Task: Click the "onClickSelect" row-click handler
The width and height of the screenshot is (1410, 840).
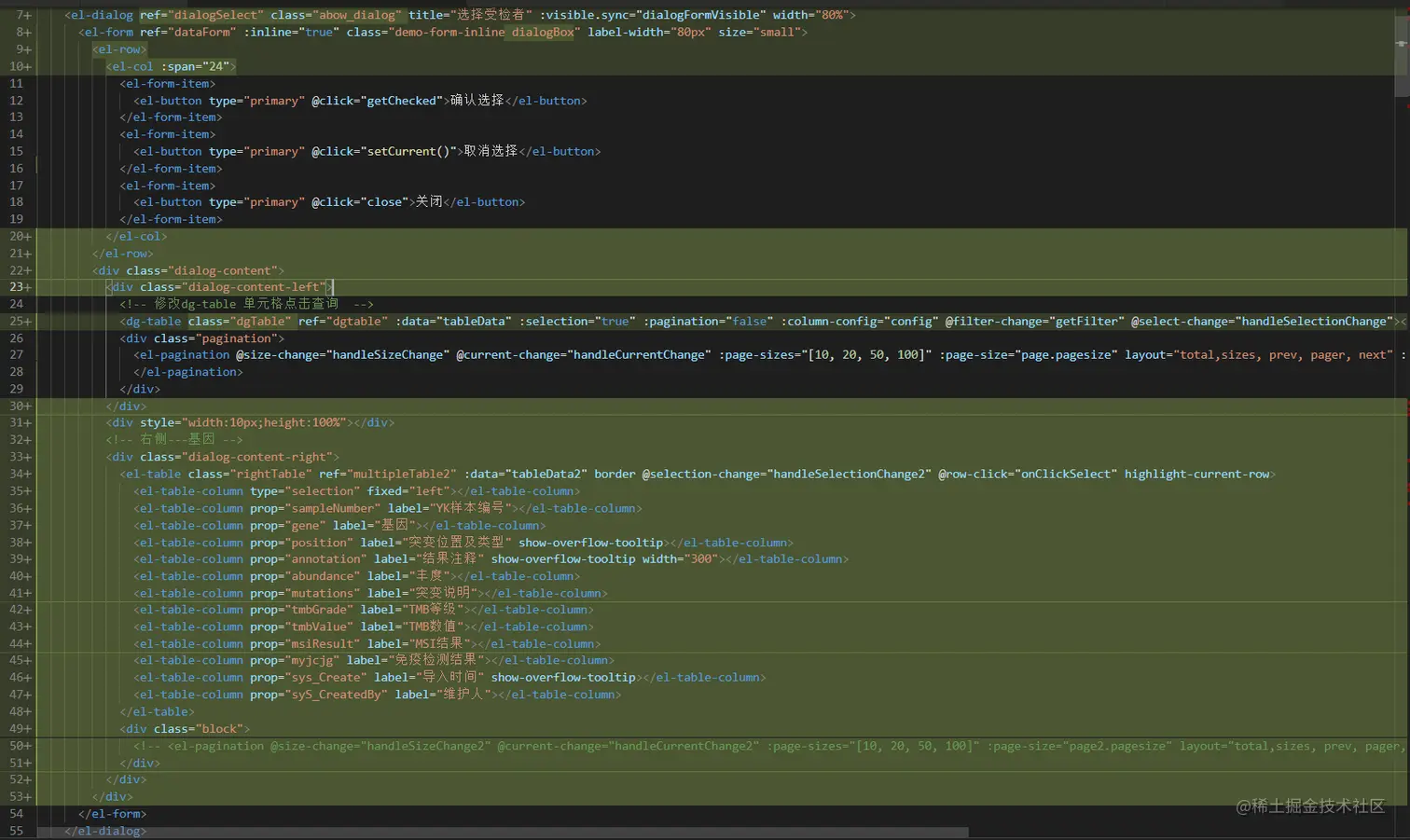Action: point(1065,474)
